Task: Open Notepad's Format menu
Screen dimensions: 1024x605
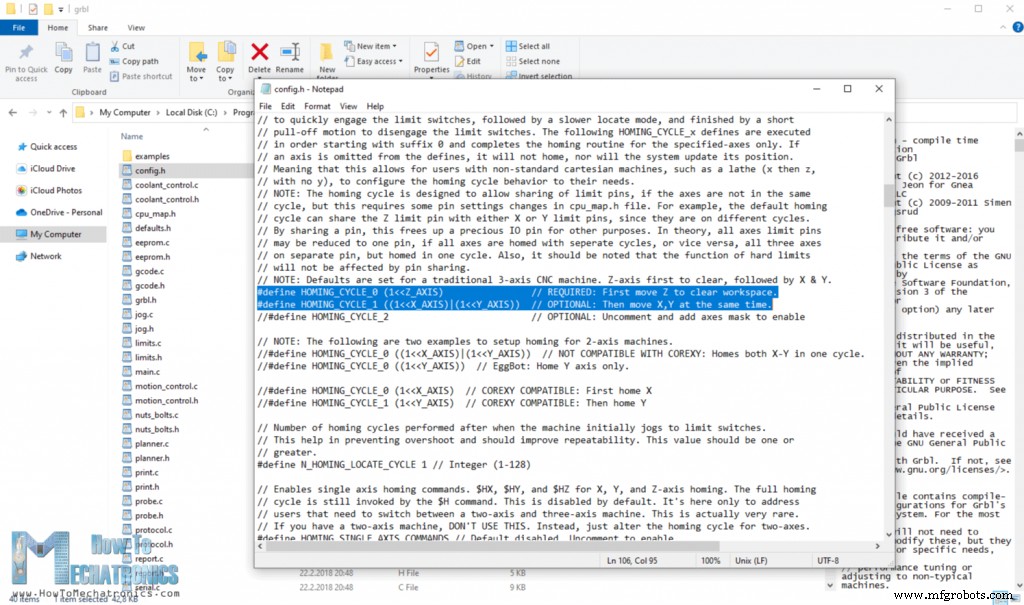Action: 317,106
